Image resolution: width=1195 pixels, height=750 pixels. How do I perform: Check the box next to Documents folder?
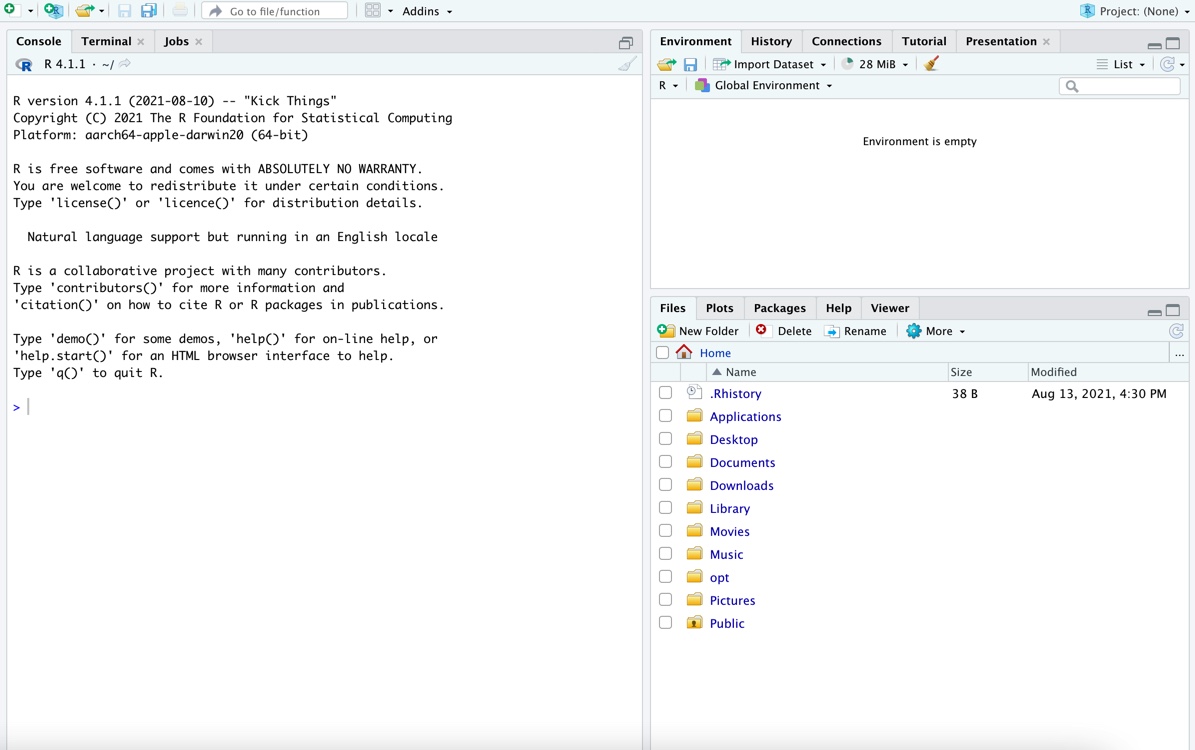(665, 462)
